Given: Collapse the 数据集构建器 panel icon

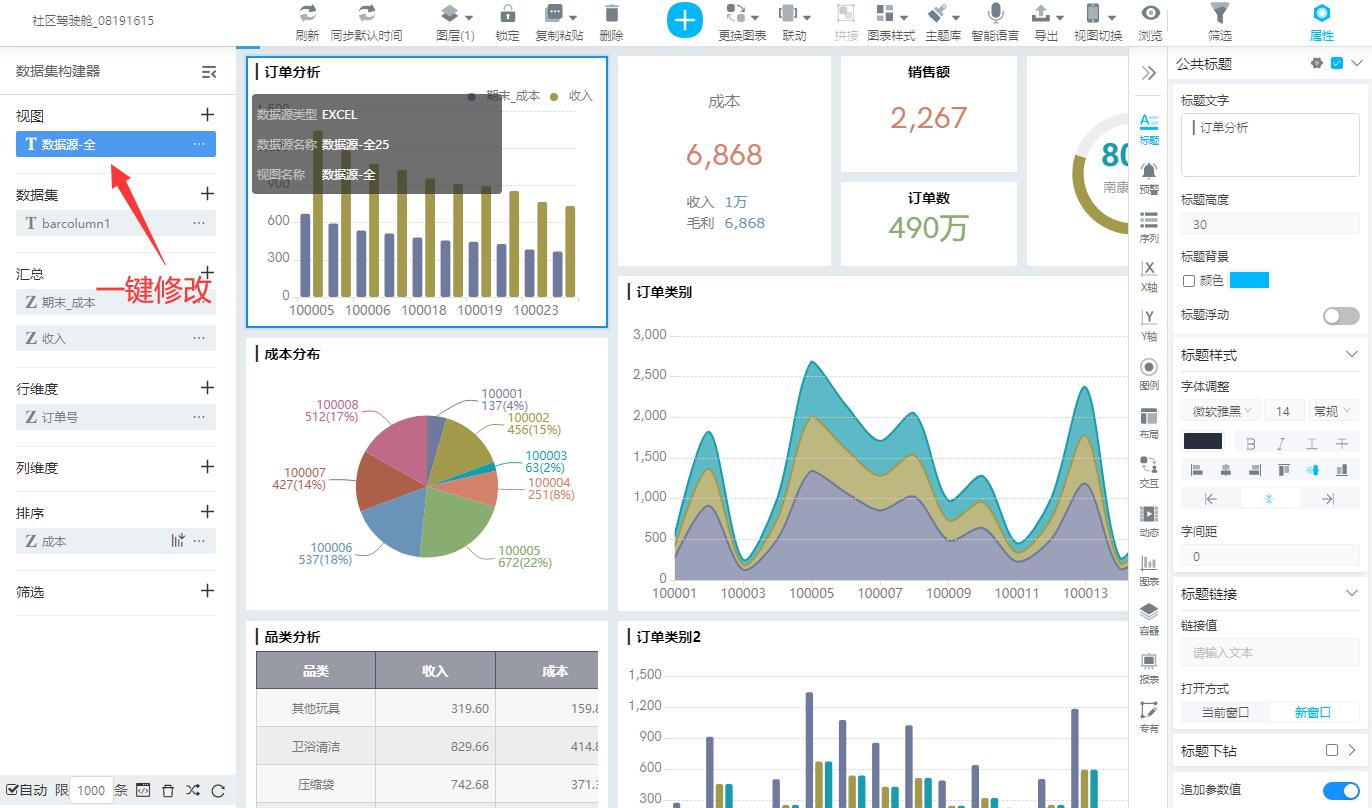Looking at the screenshot, I should coord(208,72).
